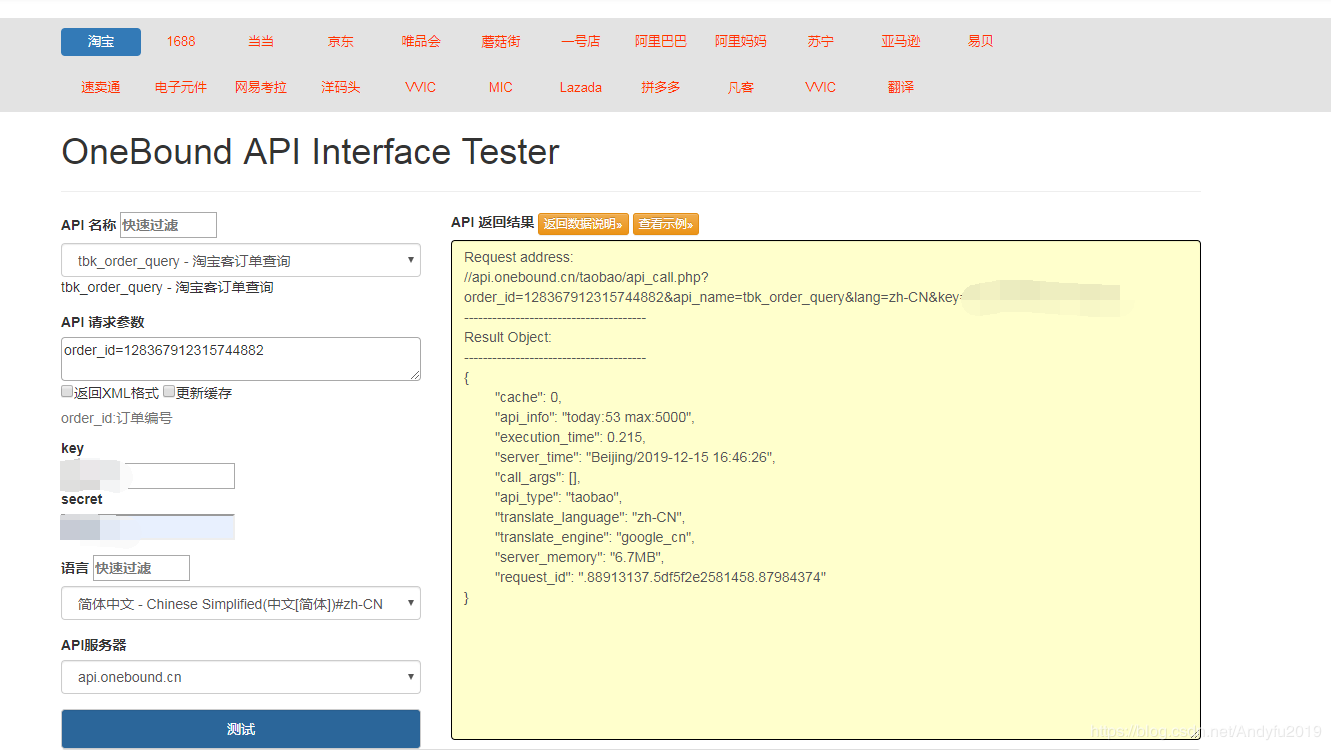1331x750 pixels.
Task: Focus the API 名称 快速过滤 filter field
Action: [168, 225]
